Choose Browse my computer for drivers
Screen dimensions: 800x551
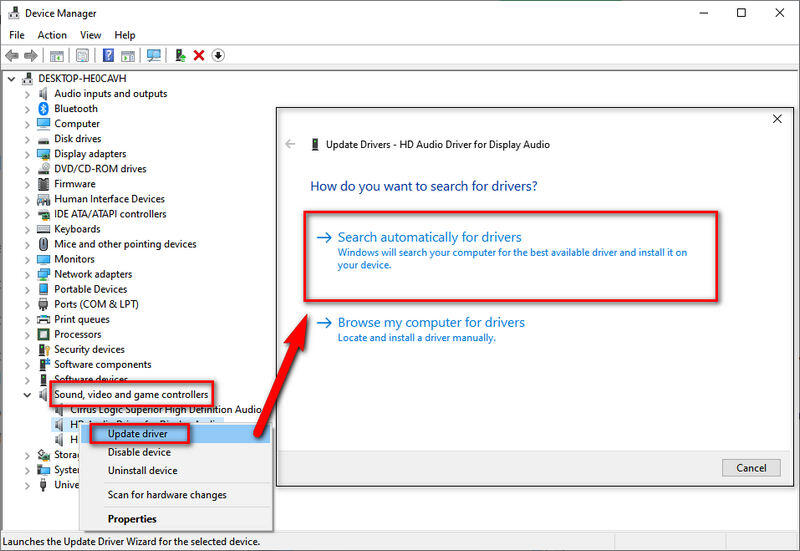click(x=431, y=323)
